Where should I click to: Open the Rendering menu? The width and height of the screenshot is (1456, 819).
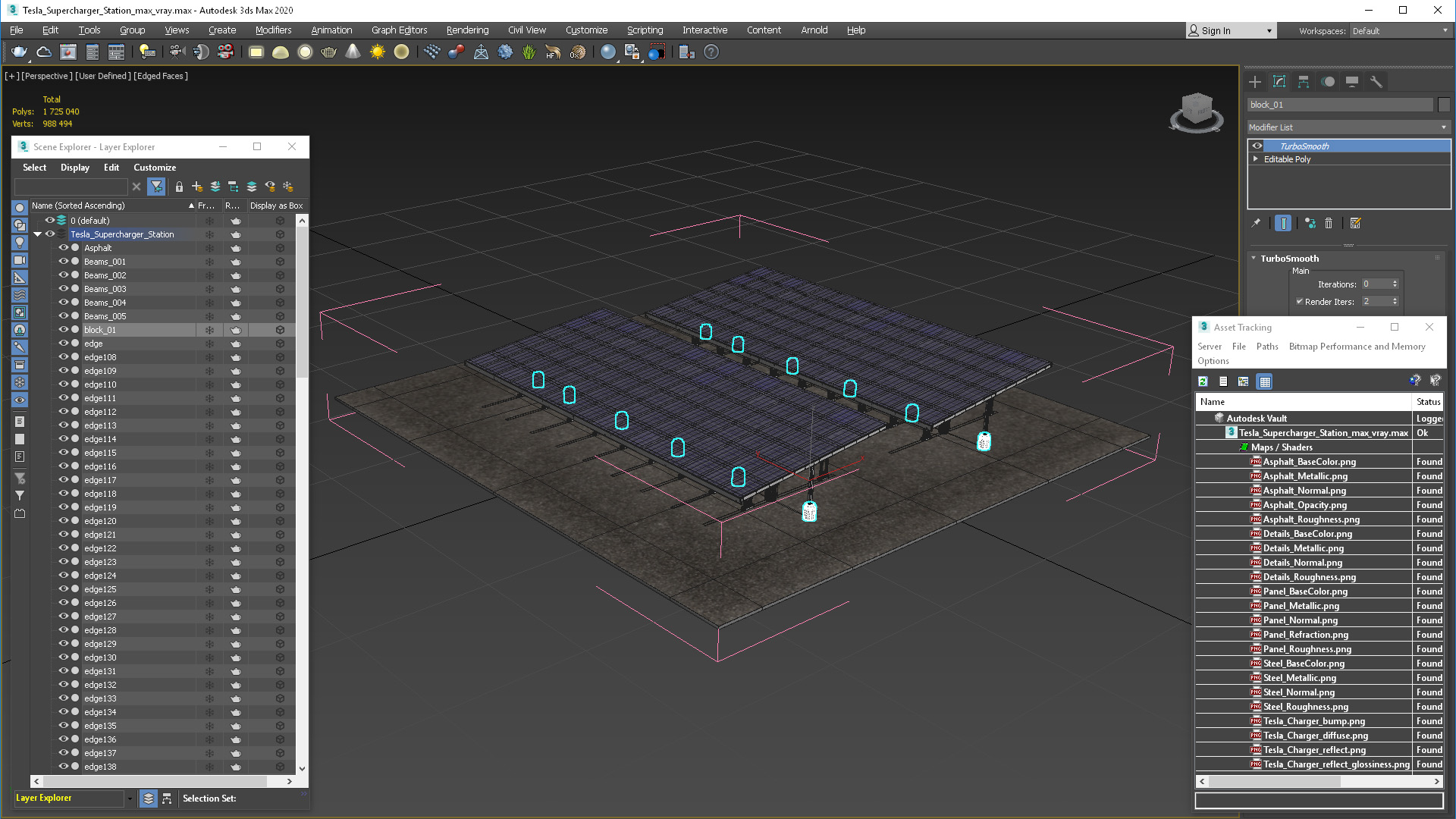click(x=467, y=30)
